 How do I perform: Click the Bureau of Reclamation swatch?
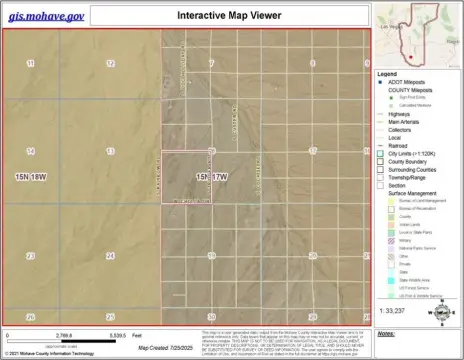click(391, 209)
